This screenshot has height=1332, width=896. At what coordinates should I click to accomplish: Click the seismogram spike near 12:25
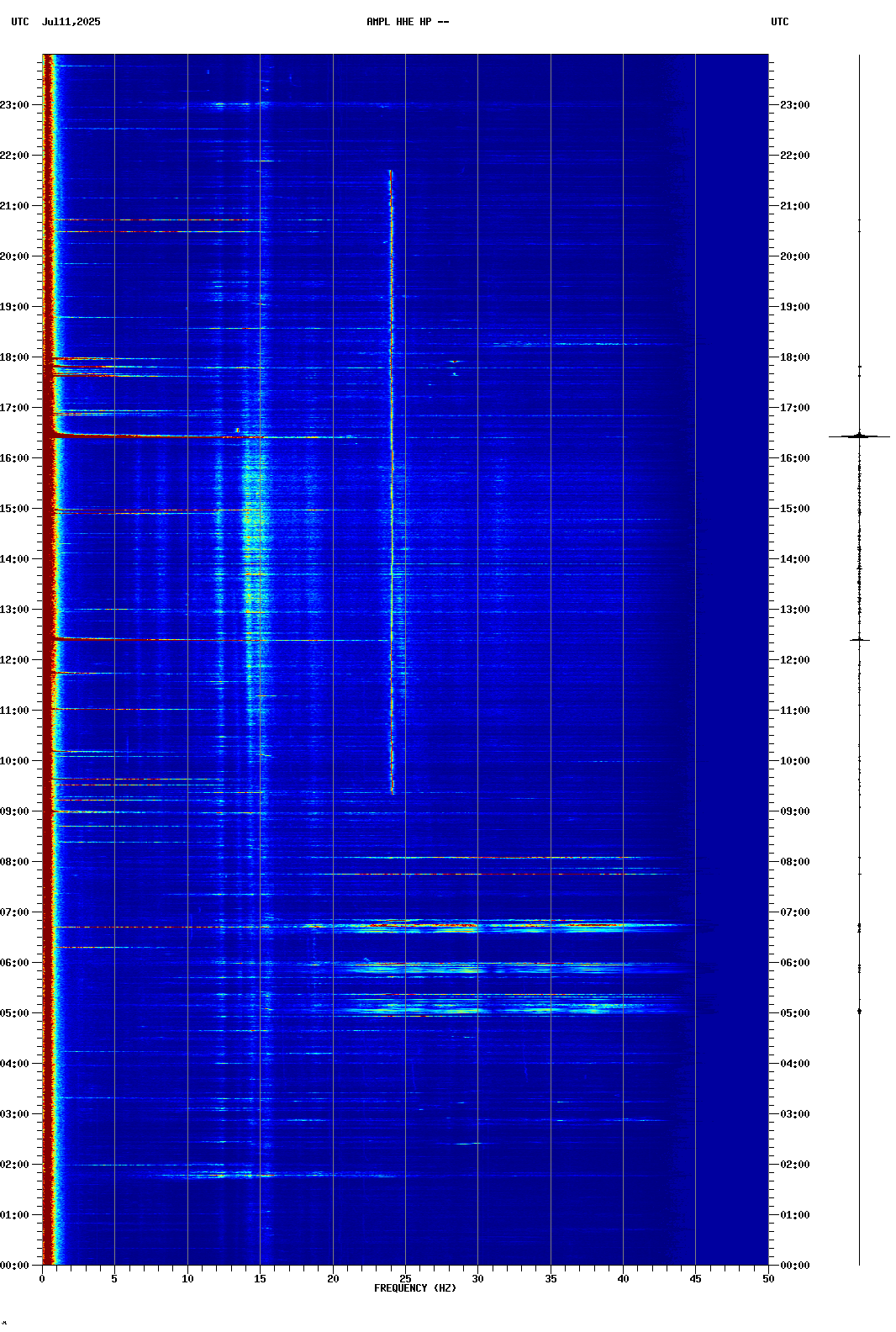[x=859, y=640]
